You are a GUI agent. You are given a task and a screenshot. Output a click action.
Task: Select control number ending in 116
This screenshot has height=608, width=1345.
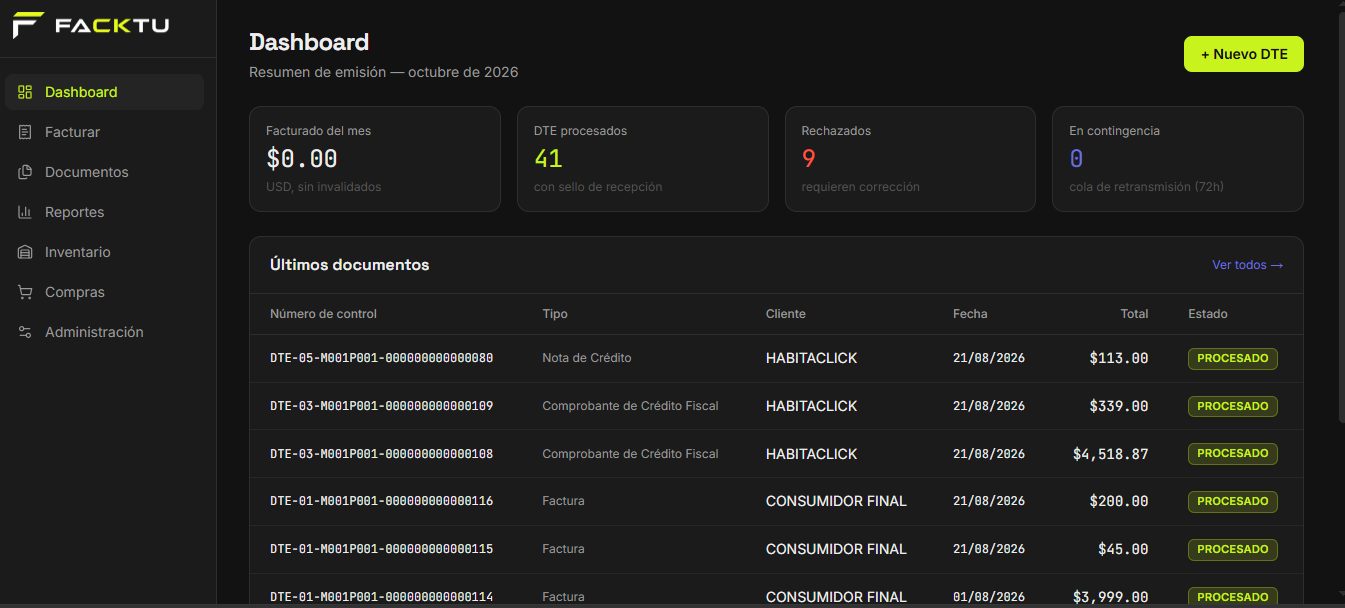(382, 501)
